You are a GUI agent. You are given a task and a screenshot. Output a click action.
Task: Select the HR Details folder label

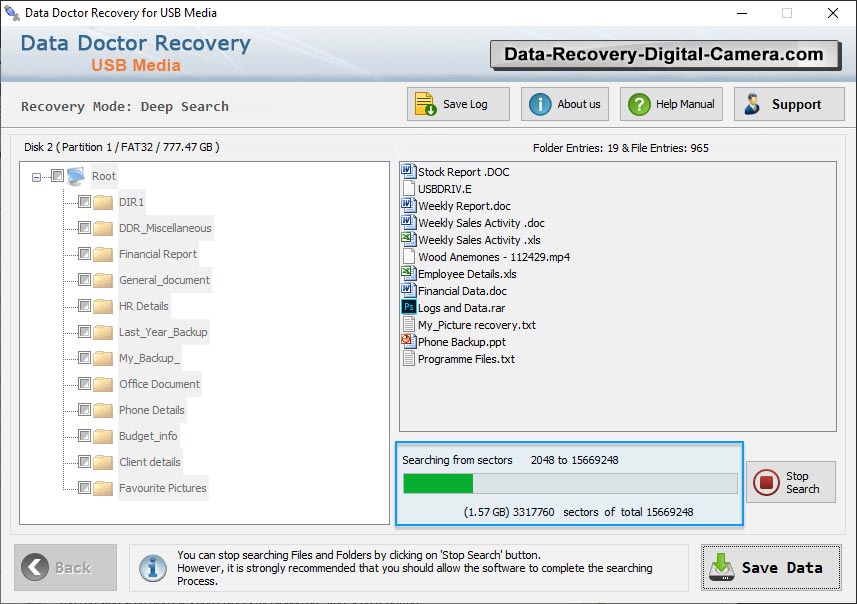144,306
